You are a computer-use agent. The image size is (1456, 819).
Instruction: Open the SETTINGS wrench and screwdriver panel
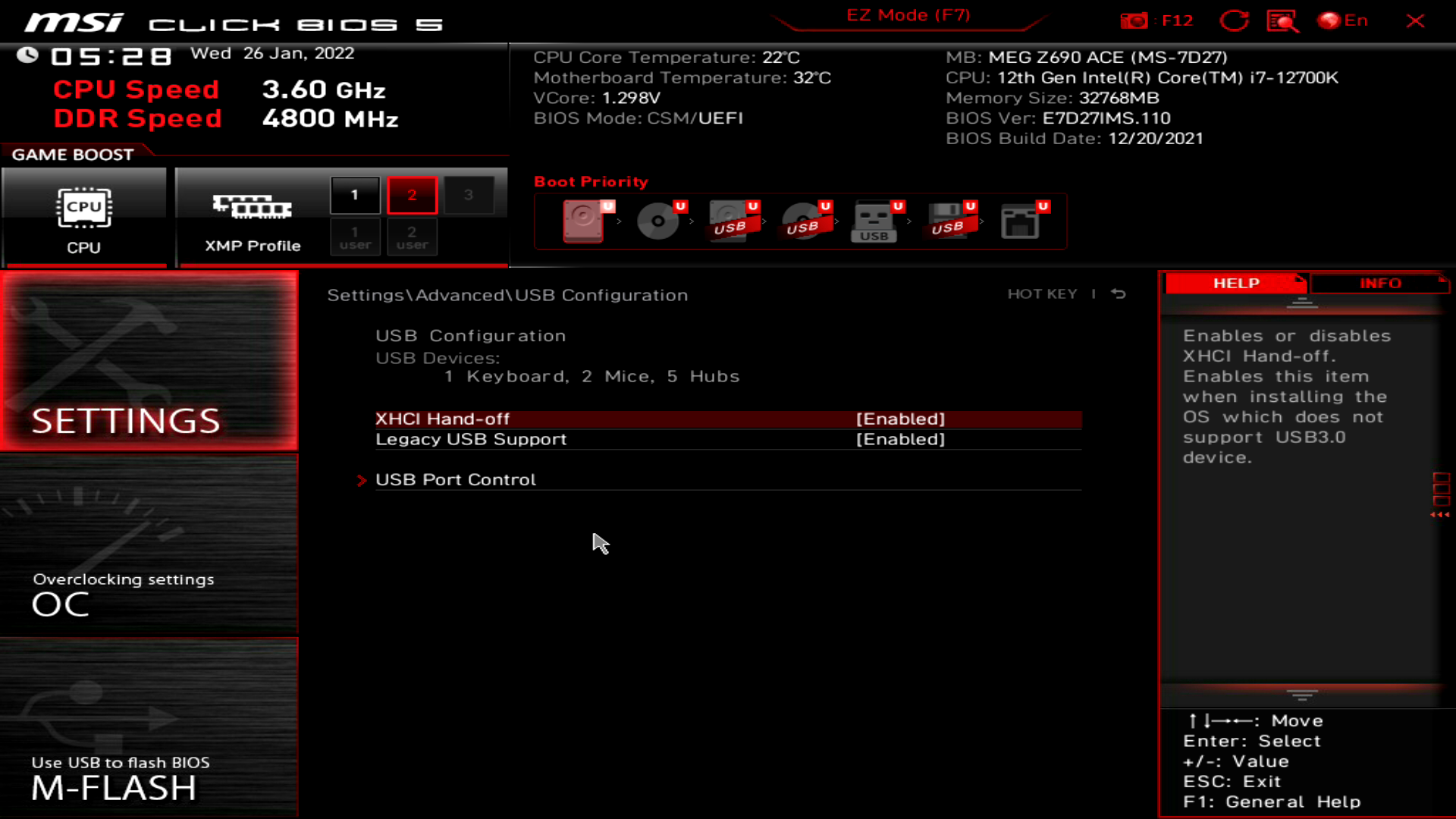click(x=148, y=364)
